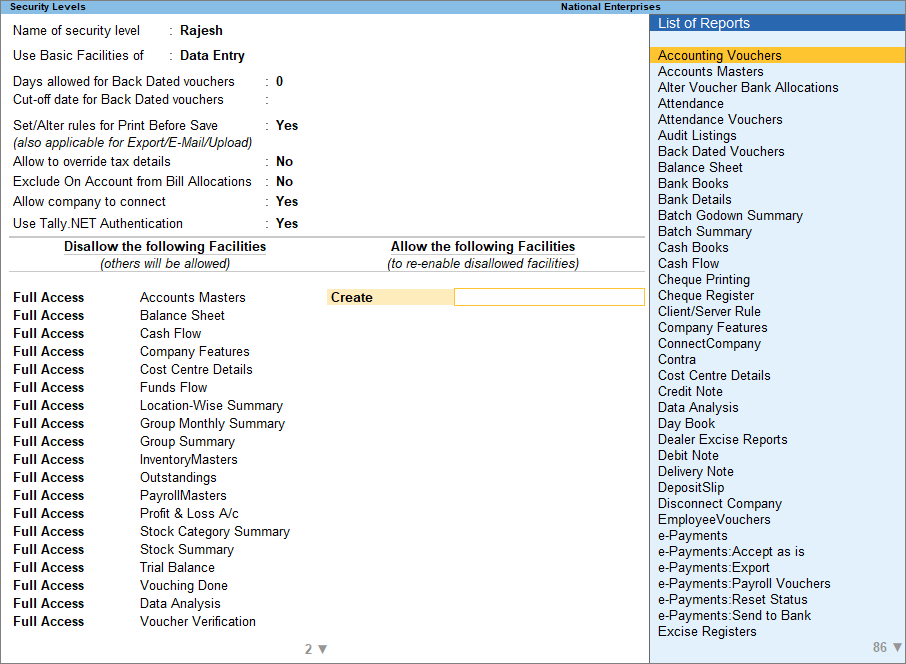Image resolution: width=906 pixels, height=664 pixels.
Task: Pick Cheque Printing from List of Reports
Action: click(703, 279)
